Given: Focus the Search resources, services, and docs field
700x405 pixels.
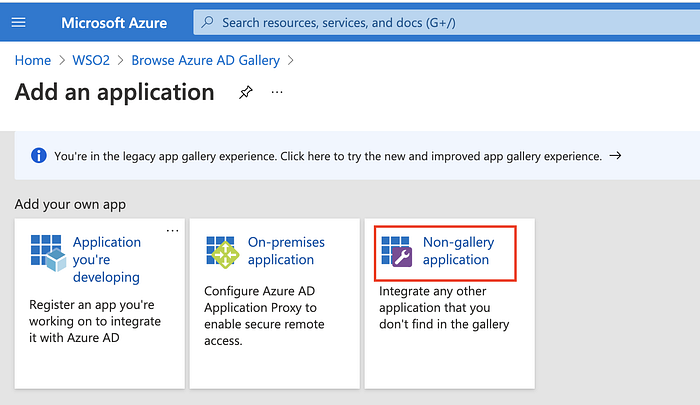Looking at the screenshot, I should click(446, 22).
